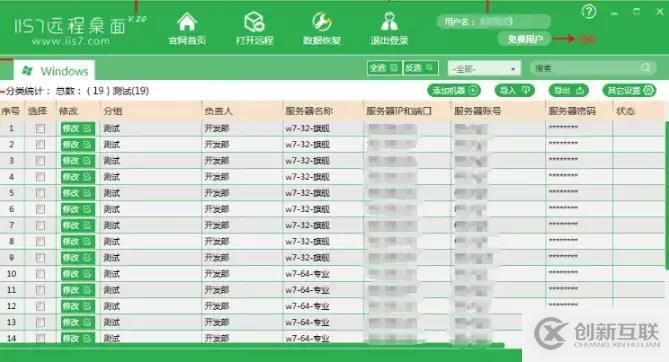Expand the -全部- group dropdown

pos(484,68)
